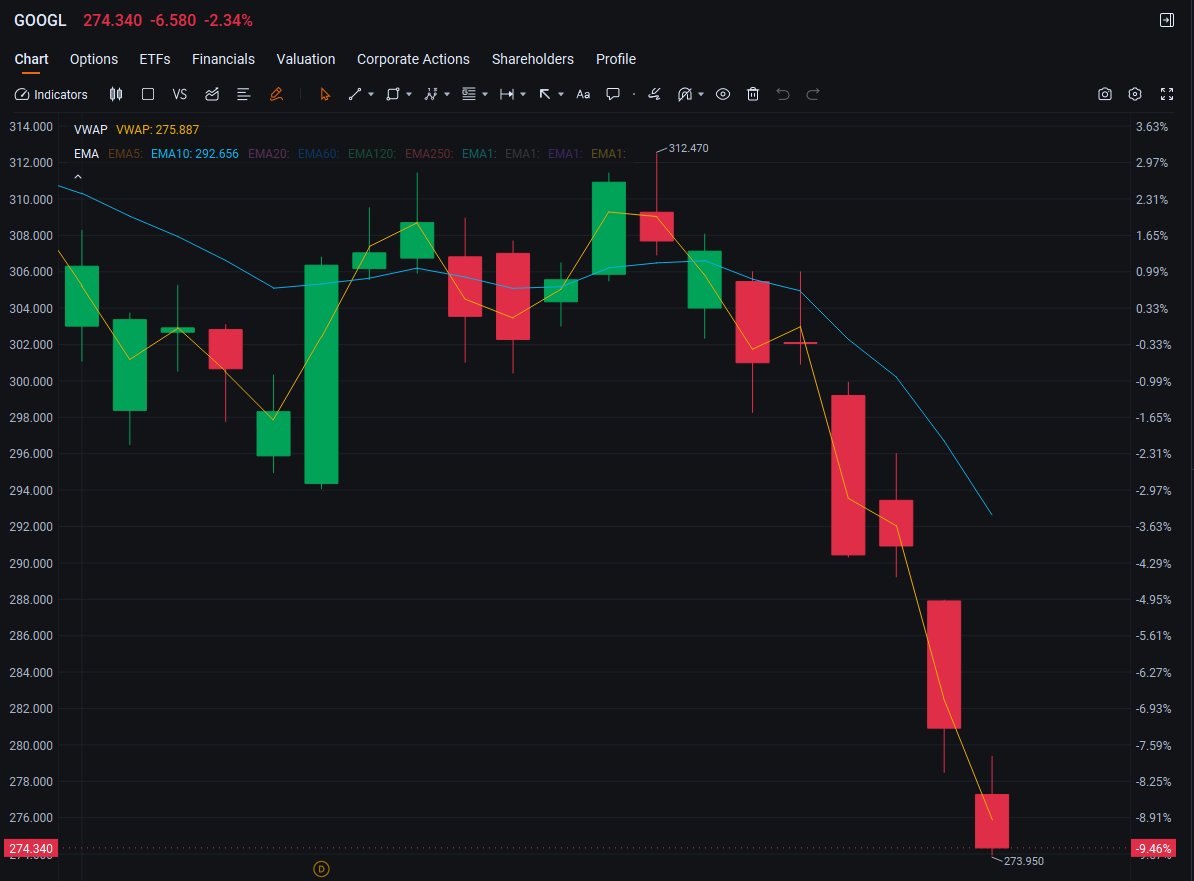Image resolution: width=1194 pixels, height=881 pixels.
Task: Toggle the EMA10: 292.656 line
Action: [x=195, y=154]
